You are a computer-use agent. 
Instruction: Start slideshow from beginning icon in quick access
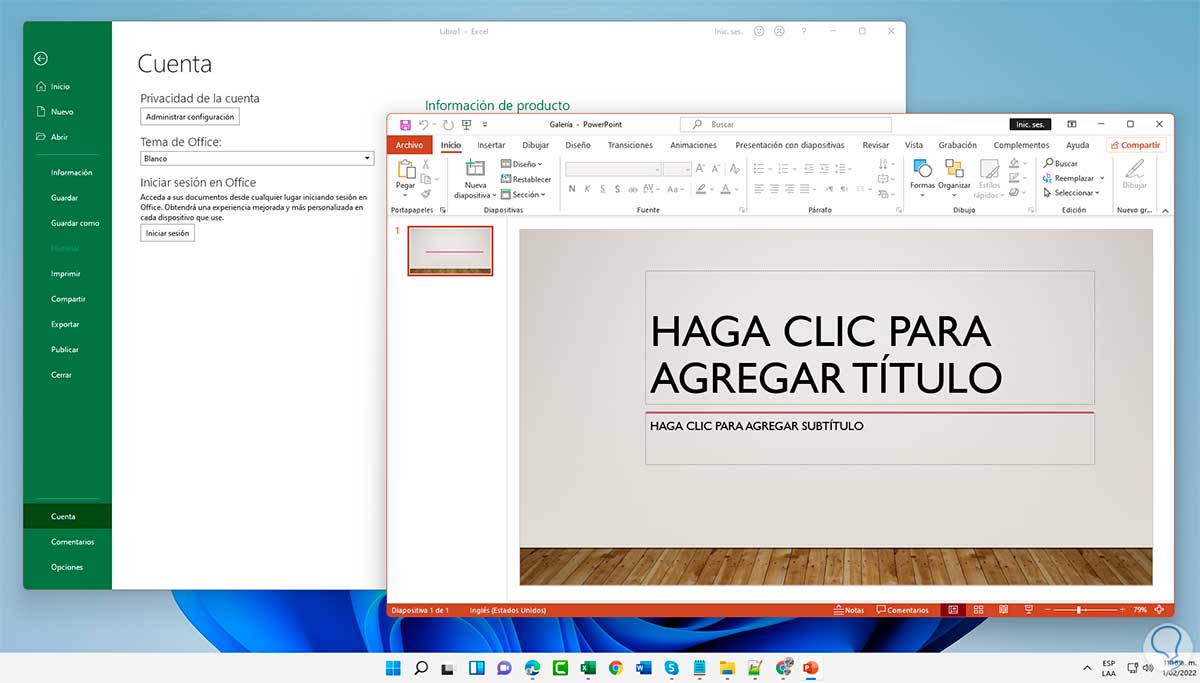pyautogui.click(x=466, y=125)
